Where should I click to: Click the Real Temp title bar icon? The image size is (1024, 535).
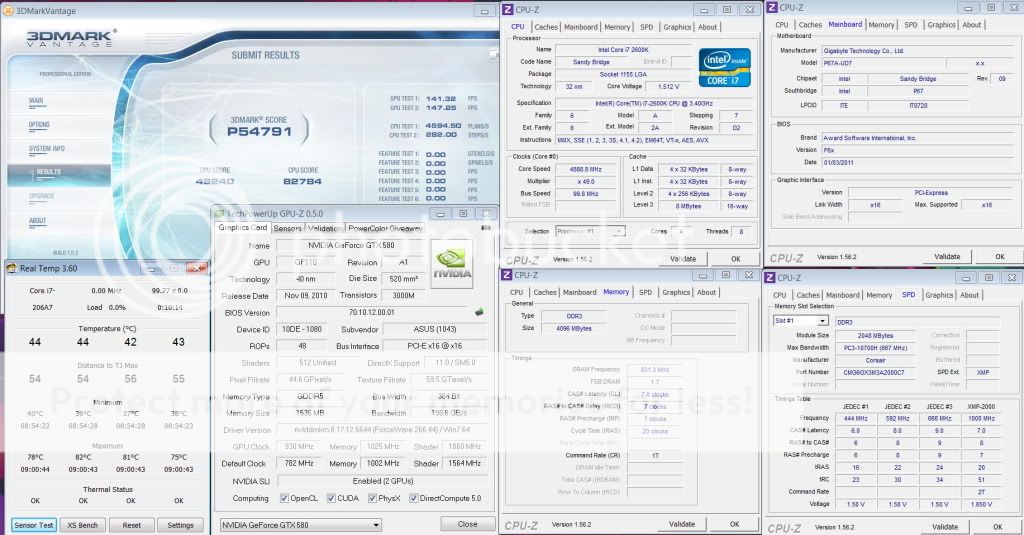tap(11, 268)
